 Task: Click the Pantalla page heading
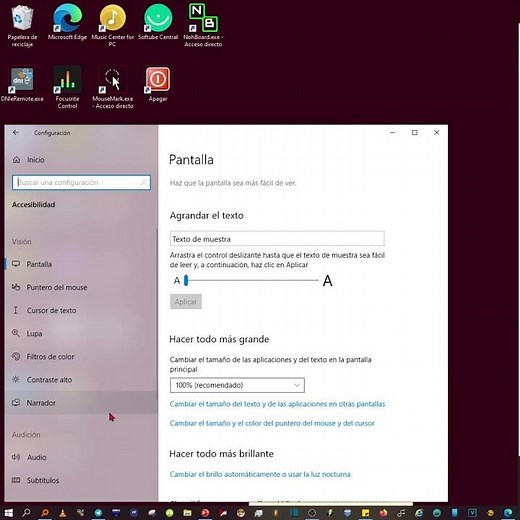tap(191, 160)
